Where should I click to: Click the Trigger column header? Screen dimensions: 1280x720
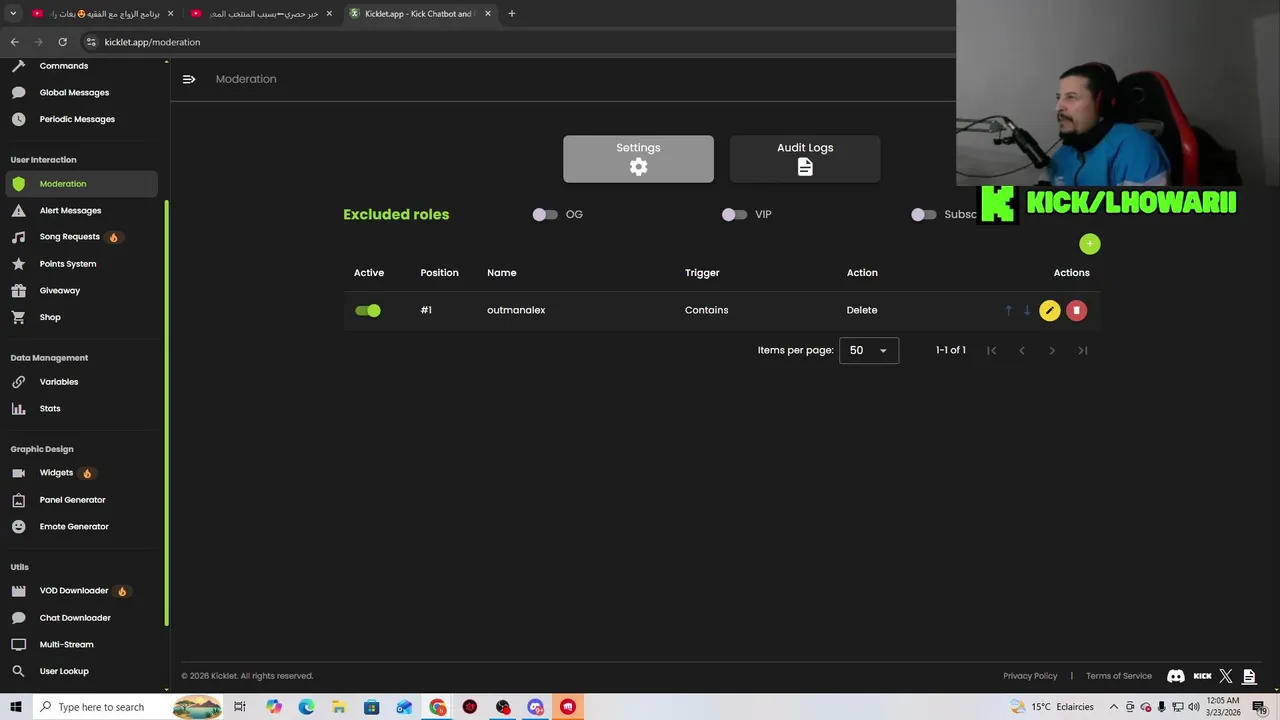[702, 273]
